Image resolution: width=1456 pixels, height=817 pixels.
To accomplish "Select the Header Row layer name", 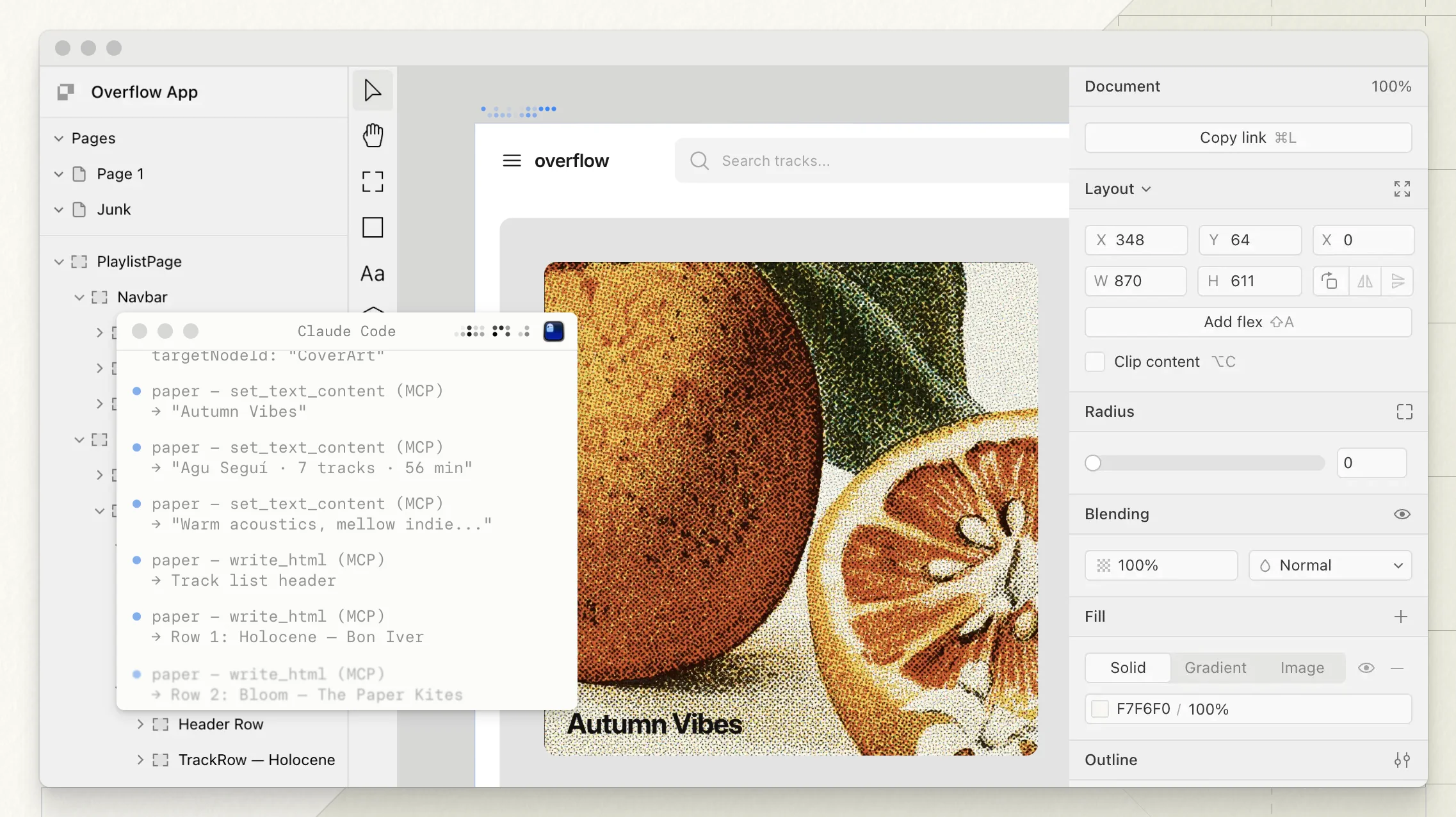I will coord(221,724).
